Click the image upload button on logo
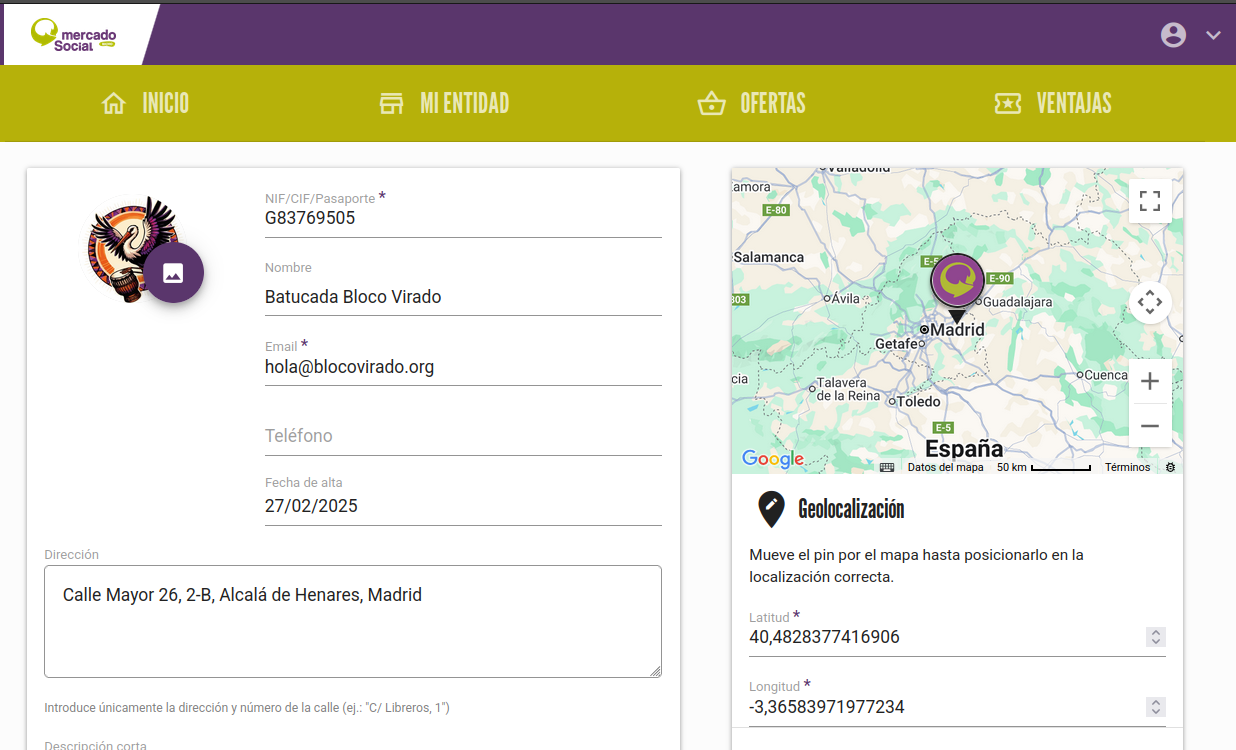This screenshot has height=750, width=1236. click(173, 273)
